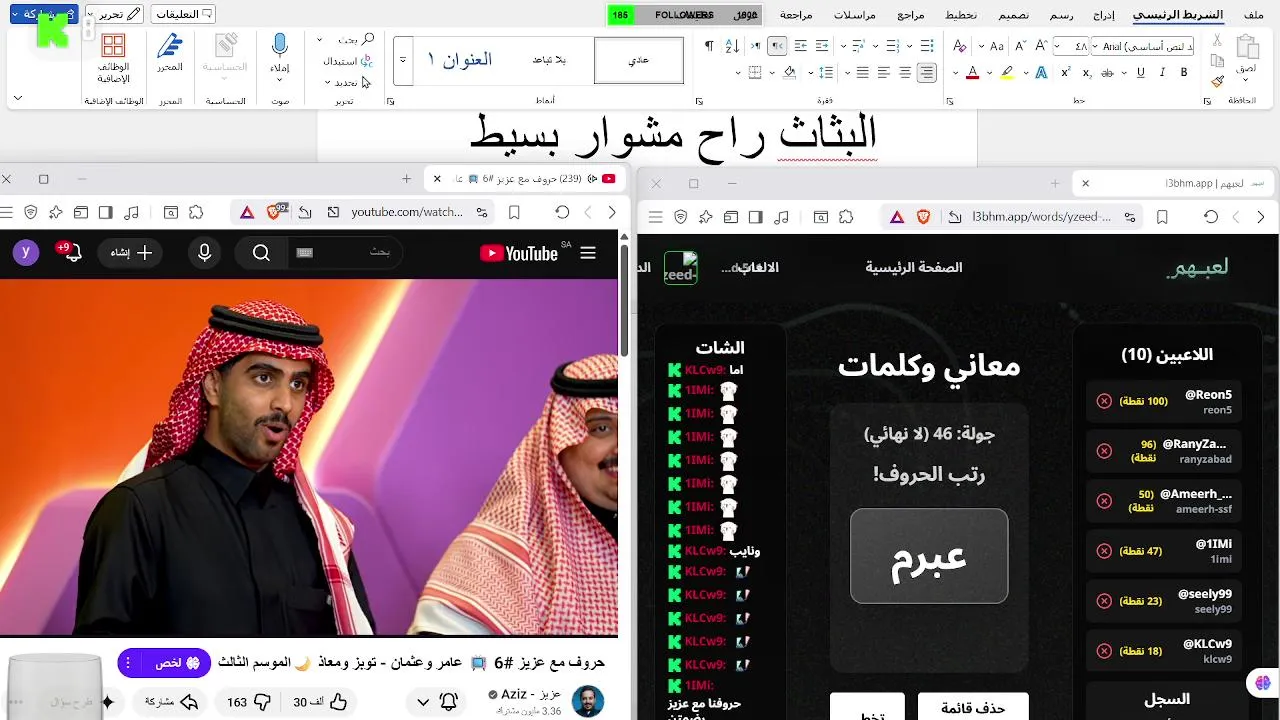Click YouTube voice search microphone
1280x720 pixels.
coord(205,253)
